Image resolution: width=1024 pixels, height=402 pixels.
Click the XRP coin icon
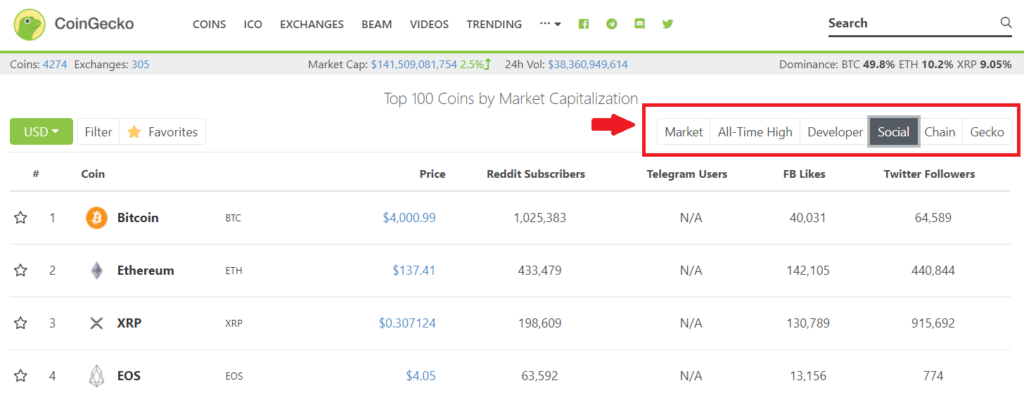coord(97,323)
